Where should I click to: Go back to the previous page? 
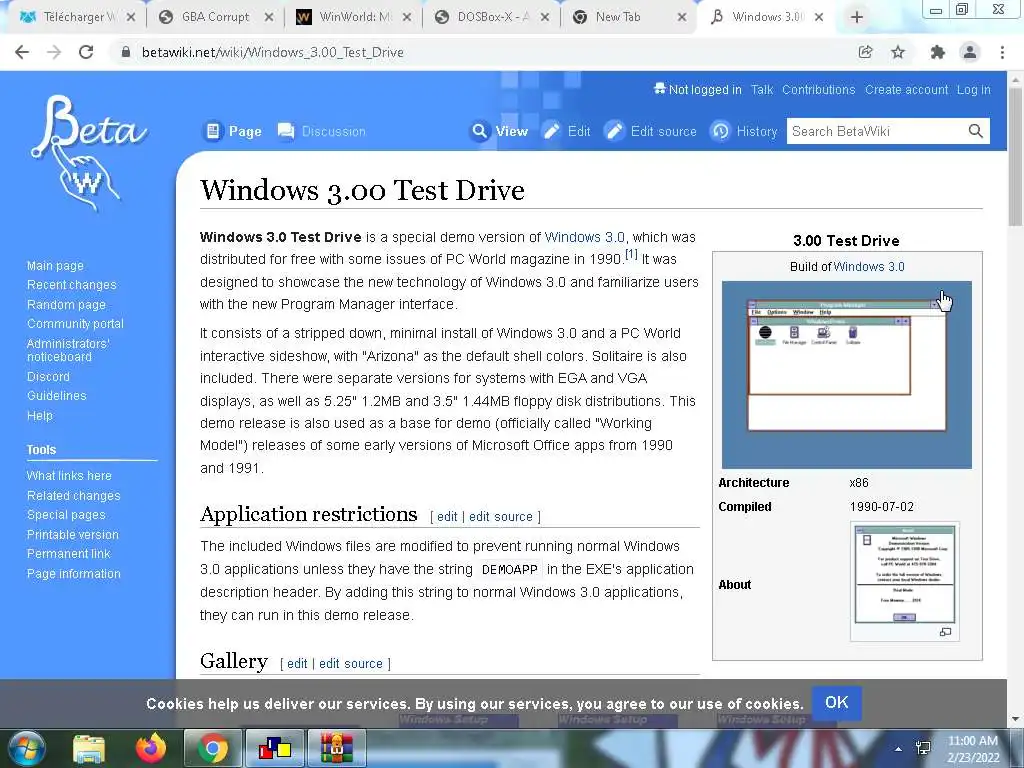tap(22, 52)
